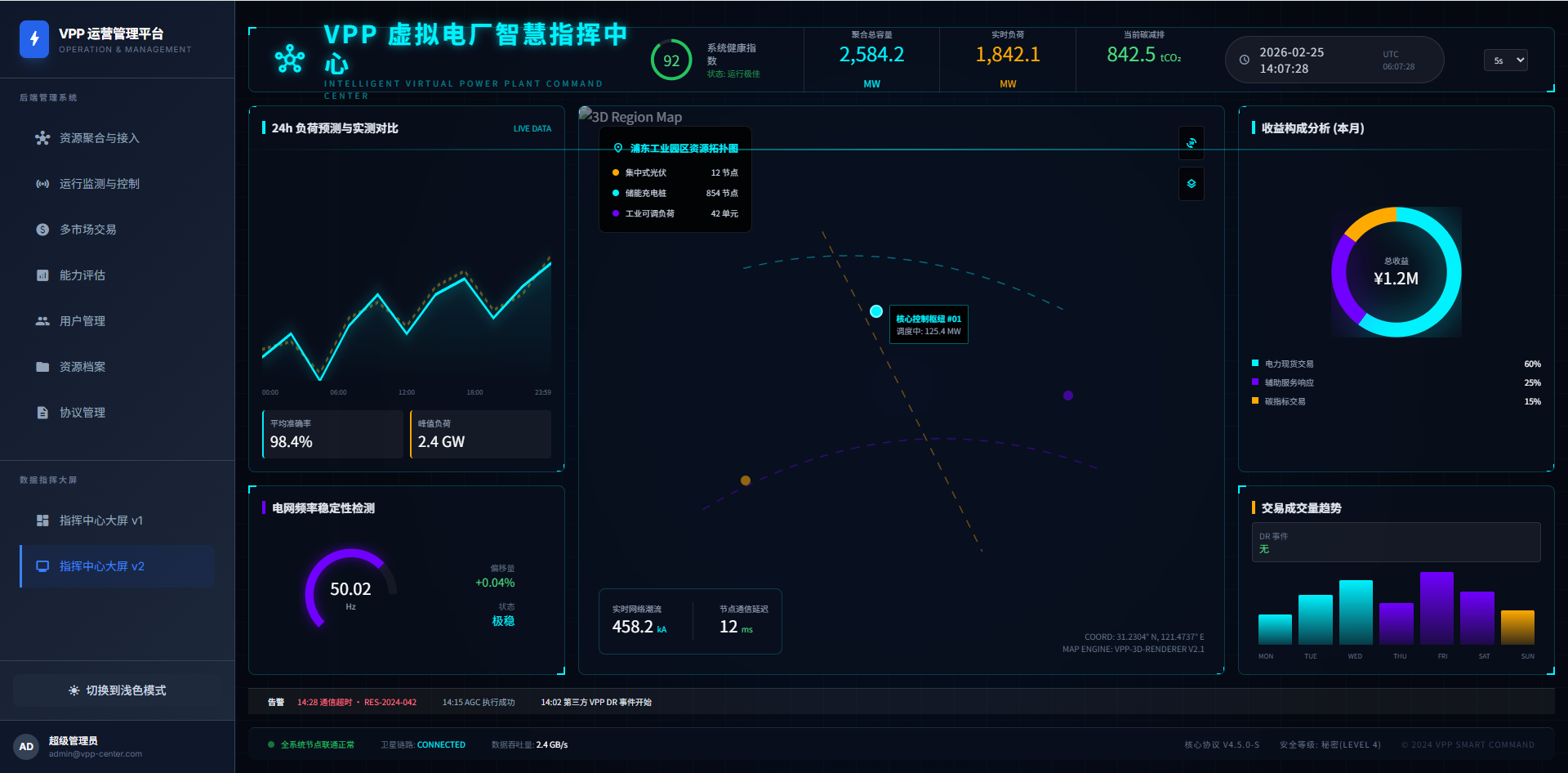Screen dimensions: 1568x773
Task: Open 协议管理 in the sidebar
Action: click(82, 413)
